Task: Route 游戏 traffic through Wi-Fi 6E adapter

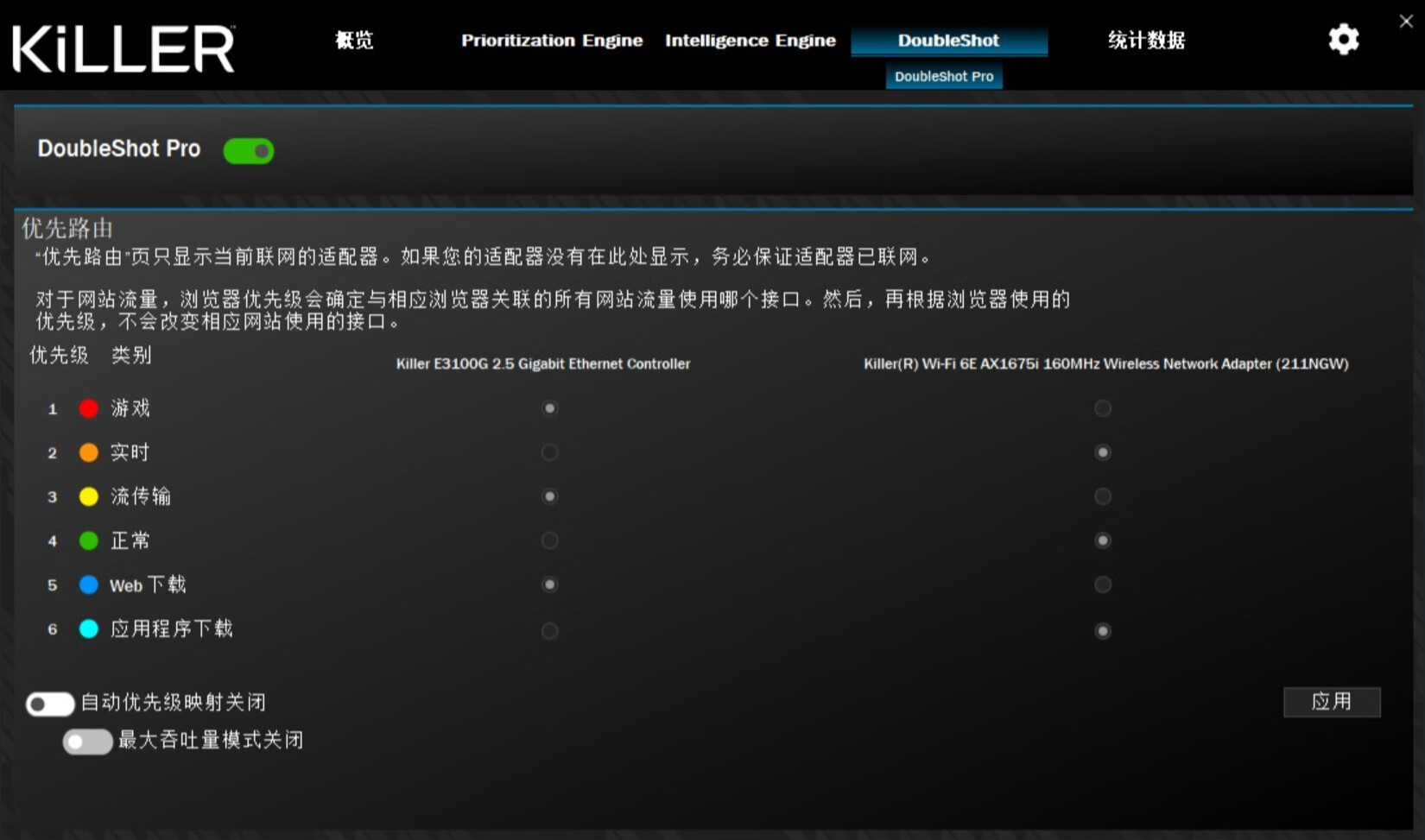Action: (1103, 408)
